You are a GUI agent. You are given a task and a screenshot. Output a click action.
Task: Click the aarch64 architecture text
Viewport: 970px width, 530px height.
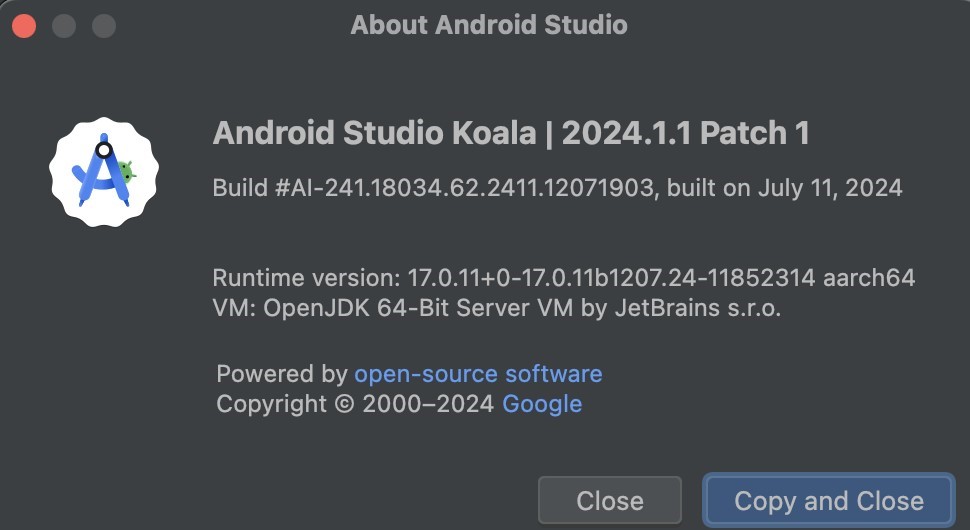[870, 278]
